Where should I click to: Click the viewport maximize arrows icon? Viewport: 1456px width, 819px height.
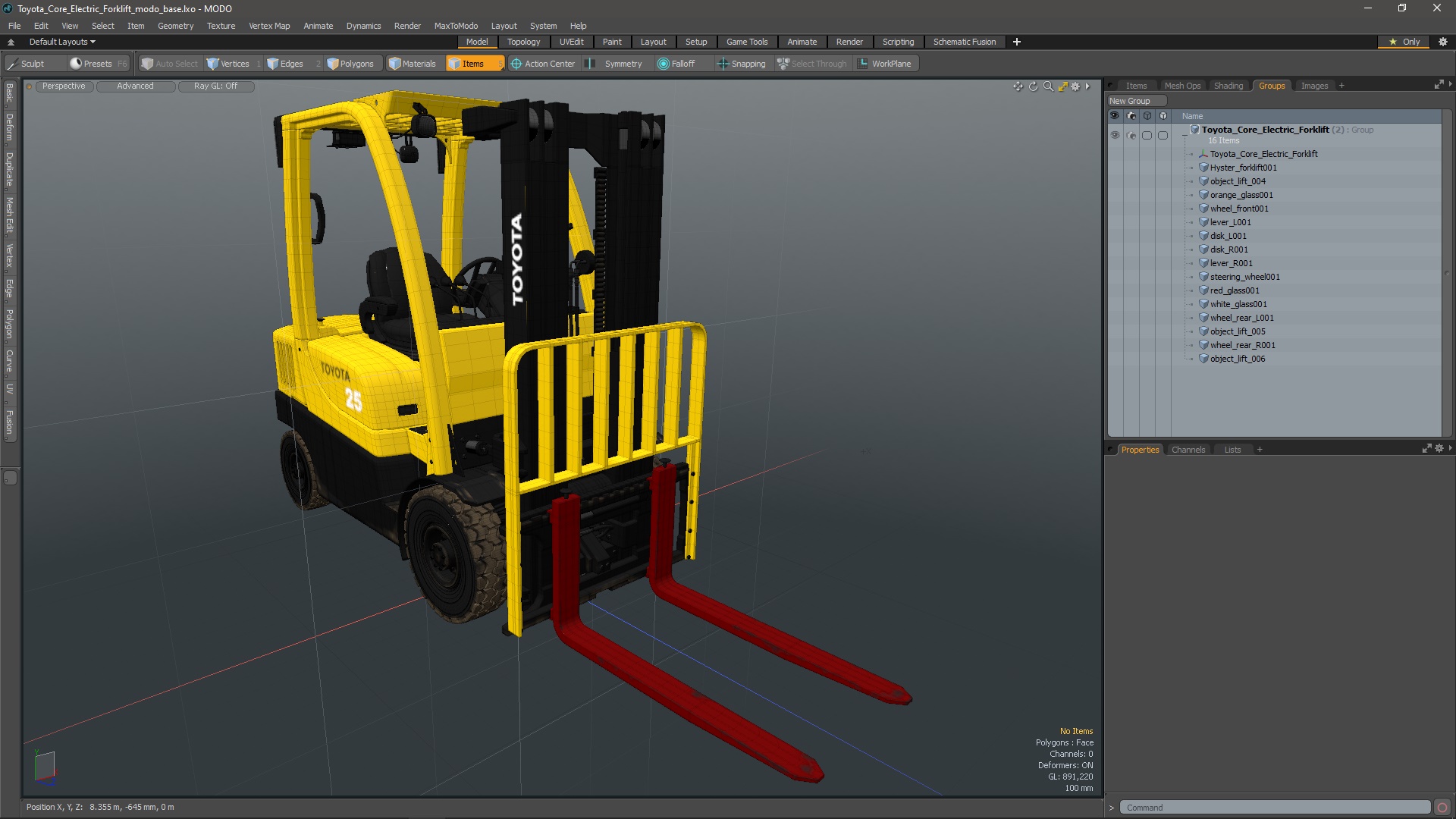[1062, 86]
